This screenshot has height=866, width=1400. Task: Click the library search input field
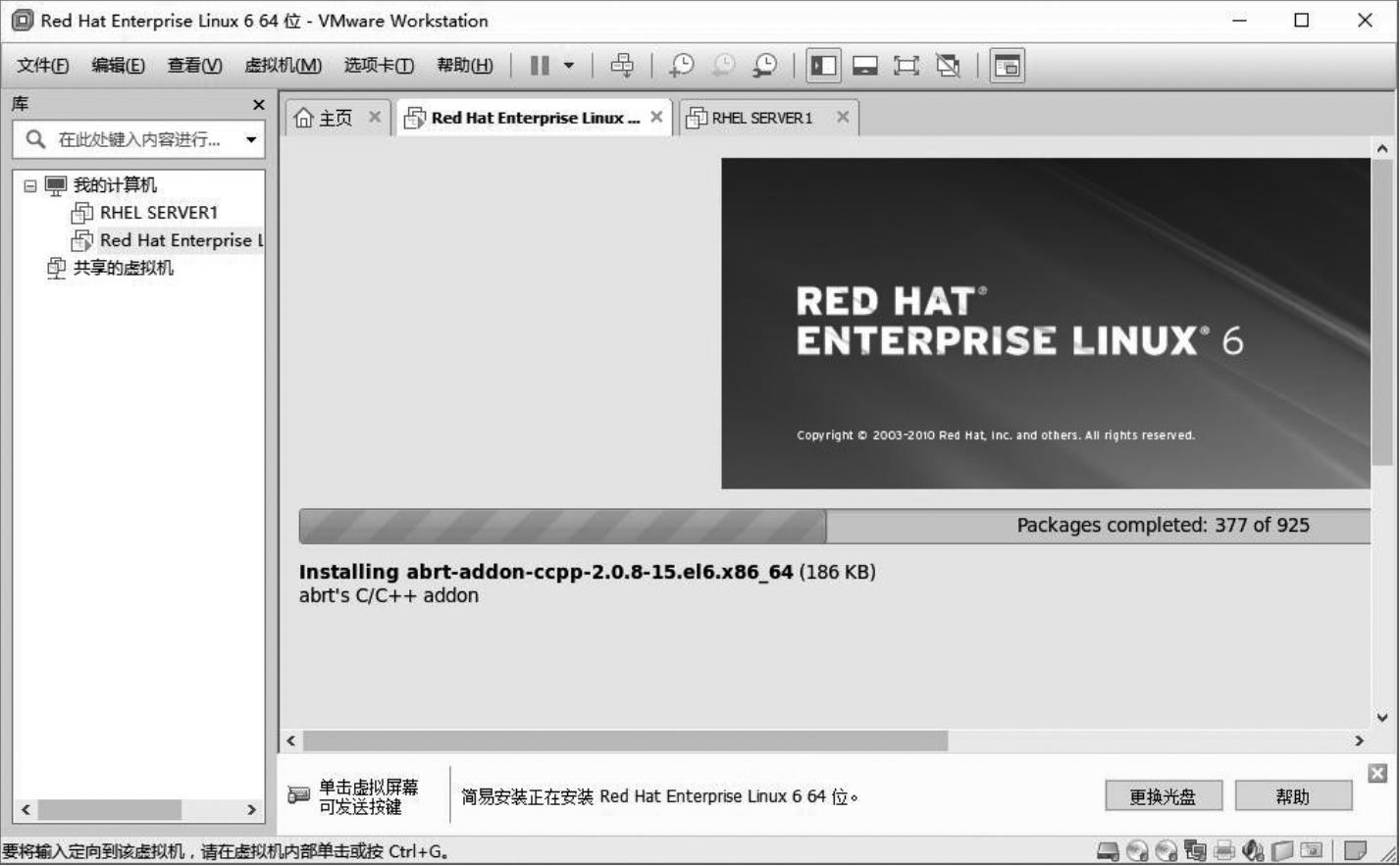[x=139, y=139]
